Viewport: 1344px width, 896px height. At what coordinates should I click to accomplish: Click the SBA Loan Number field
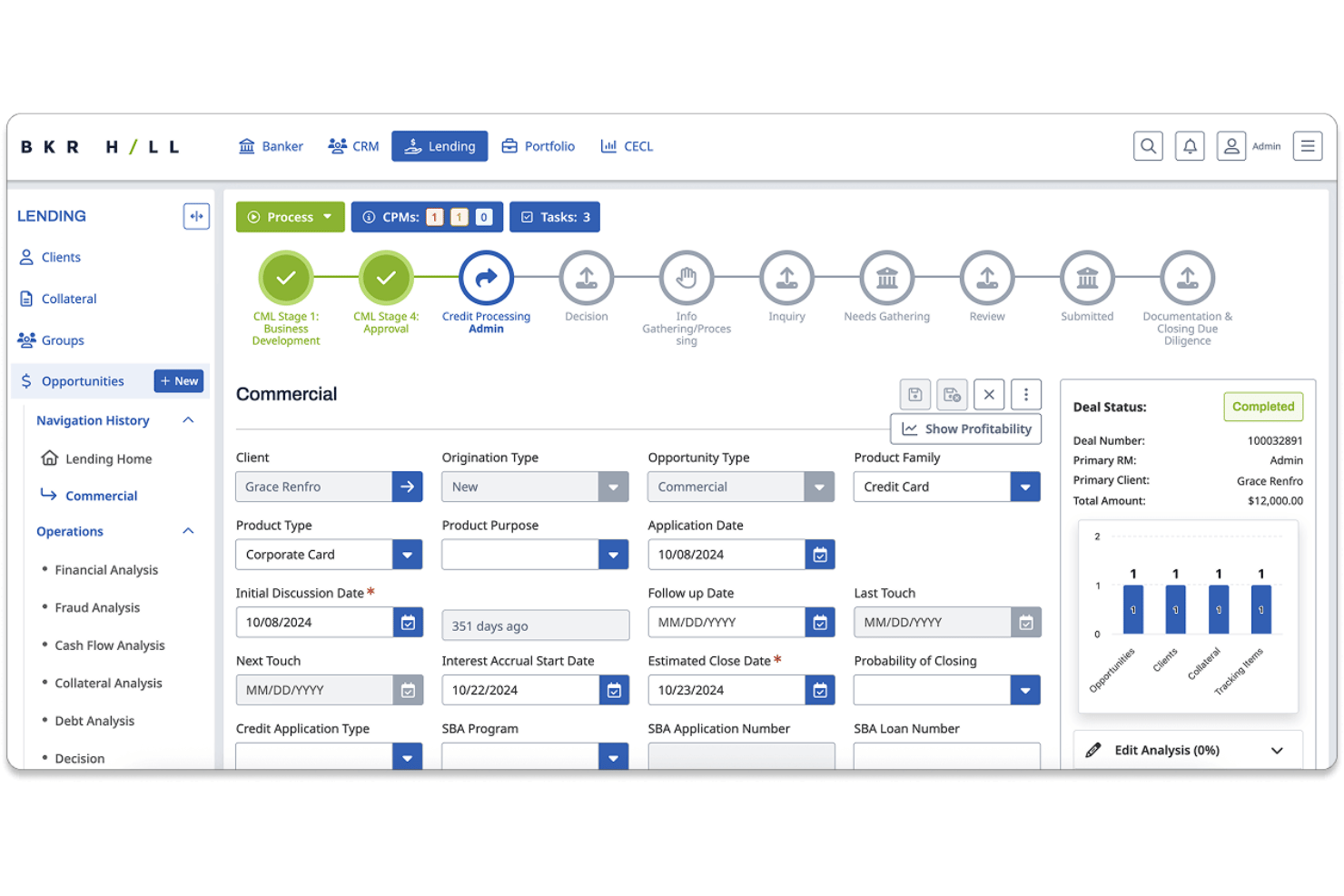(947, 756)
